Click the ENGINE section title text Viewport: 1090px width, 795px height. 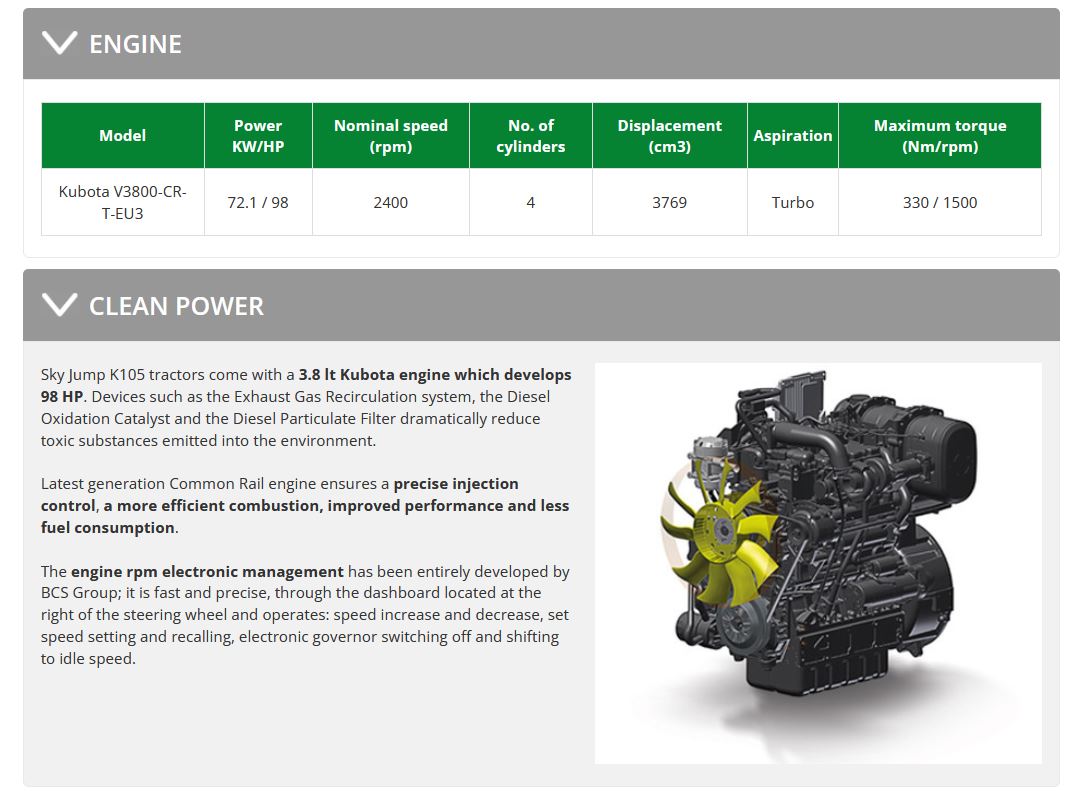[x=135, y=44]
